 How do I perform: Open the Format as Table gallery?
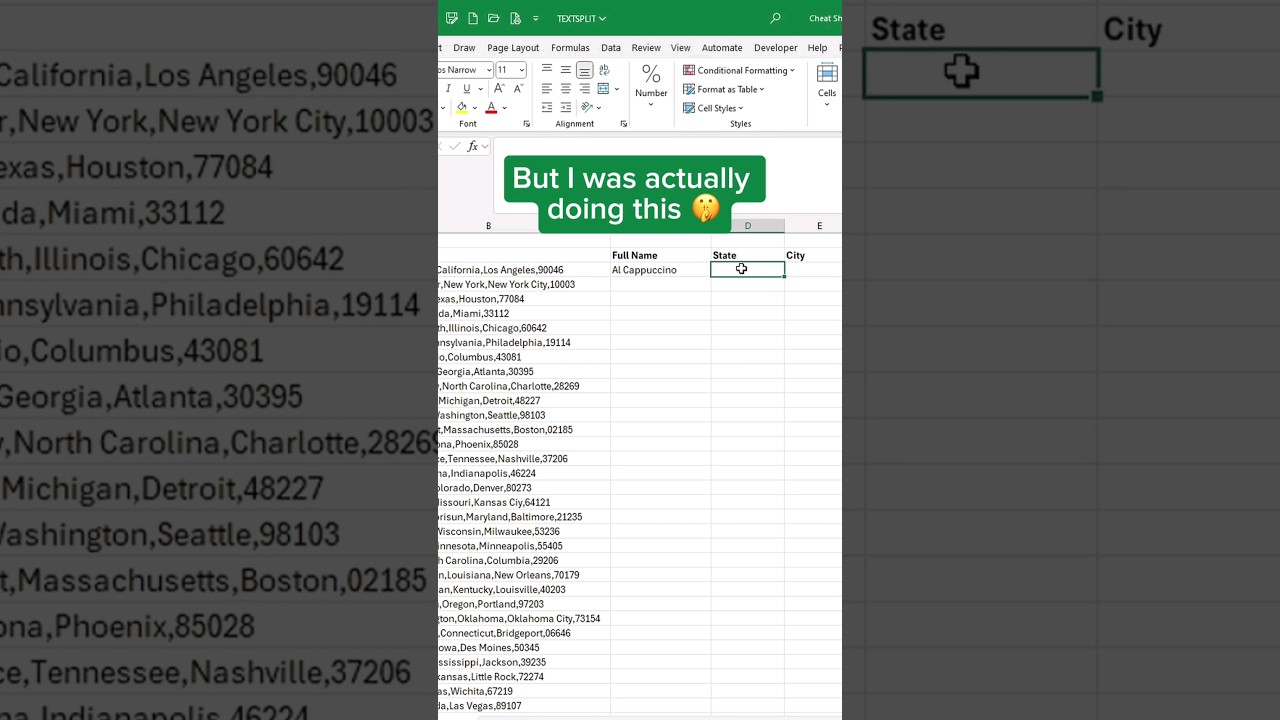pos(724,89)
